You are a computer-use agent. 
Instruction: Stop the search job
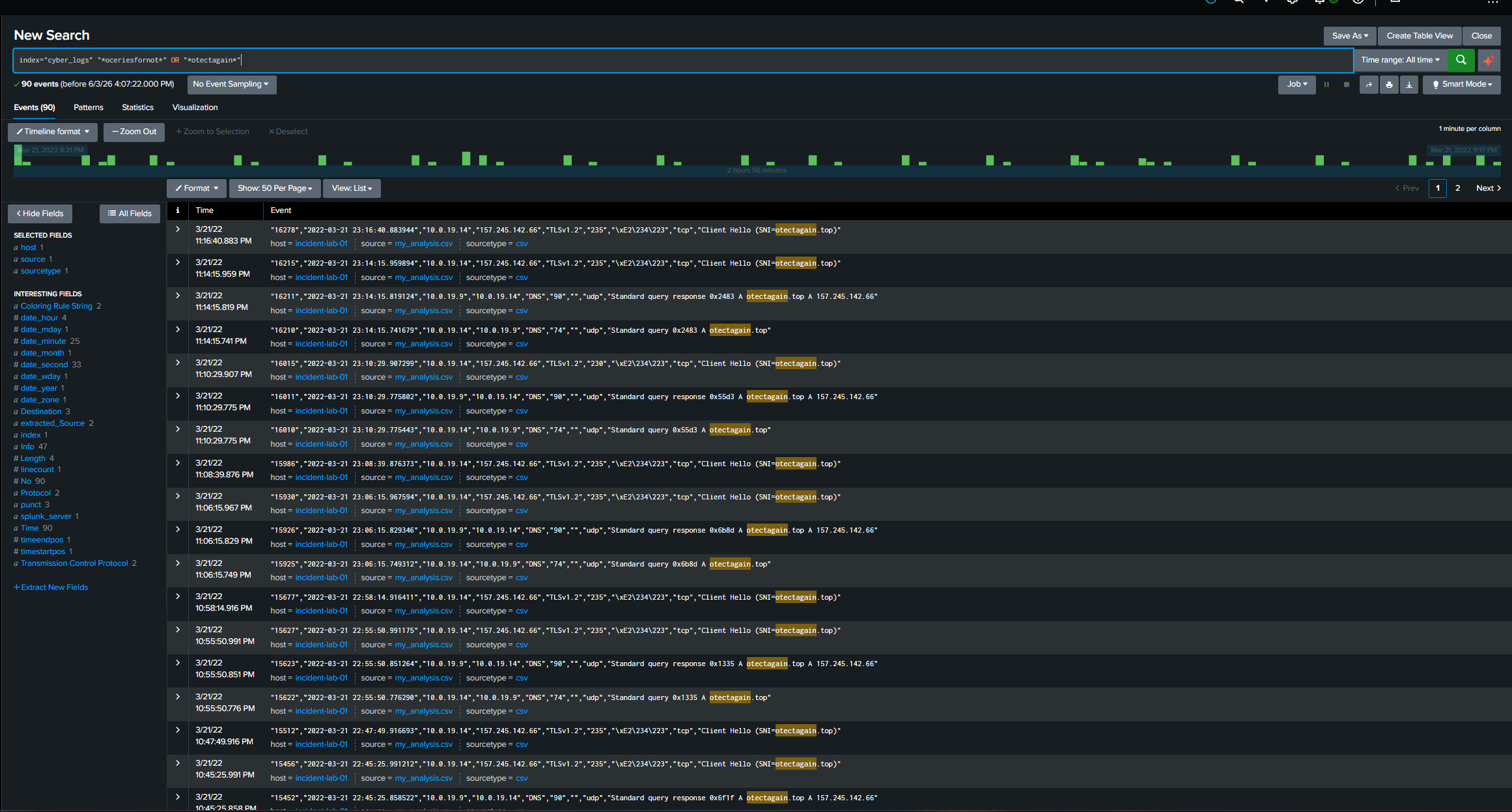(x=1347, y=85)
